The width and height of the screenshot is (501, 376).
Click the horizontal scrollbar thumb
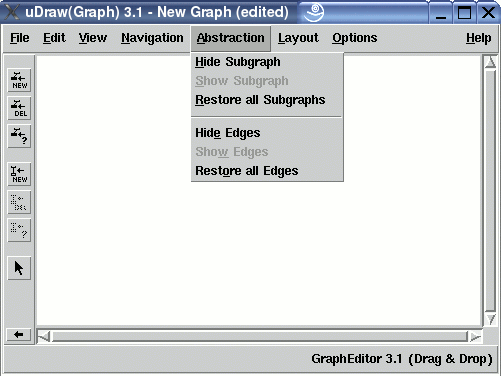(260, 337)
